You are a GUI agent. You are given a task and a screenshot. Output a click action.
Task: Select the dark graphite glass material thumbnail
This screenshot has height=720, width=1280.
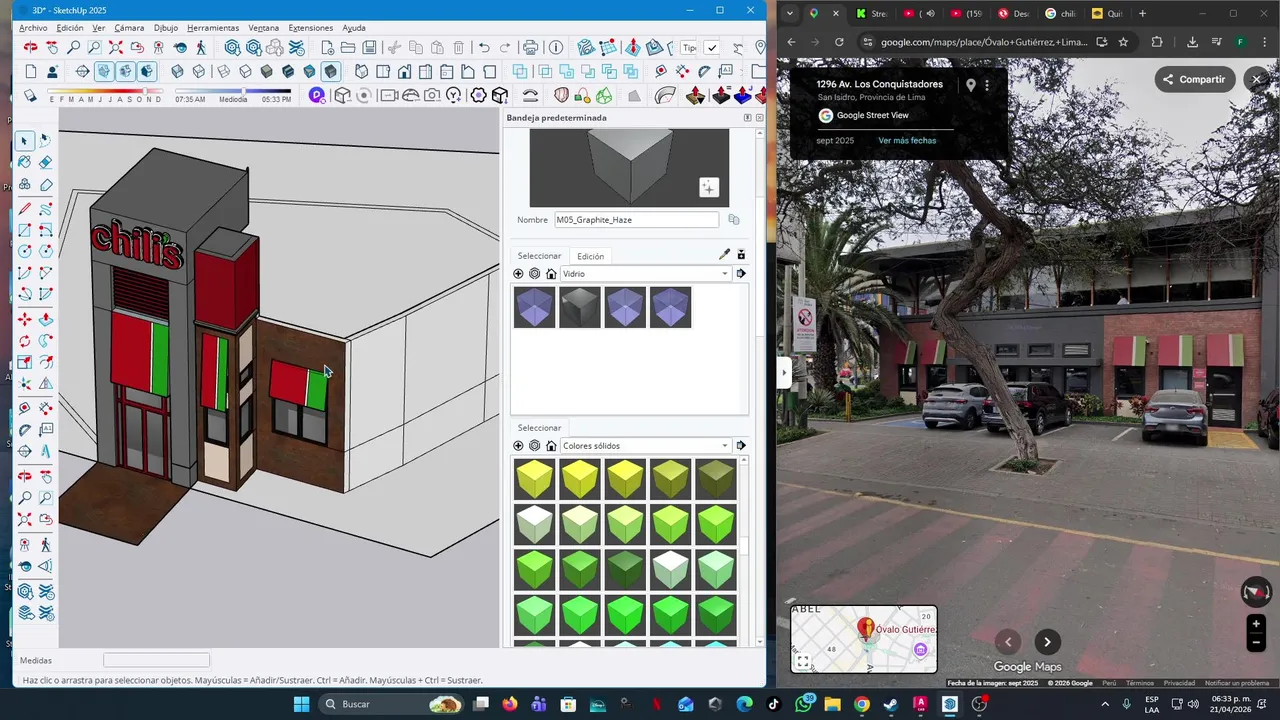pos(580,307)
